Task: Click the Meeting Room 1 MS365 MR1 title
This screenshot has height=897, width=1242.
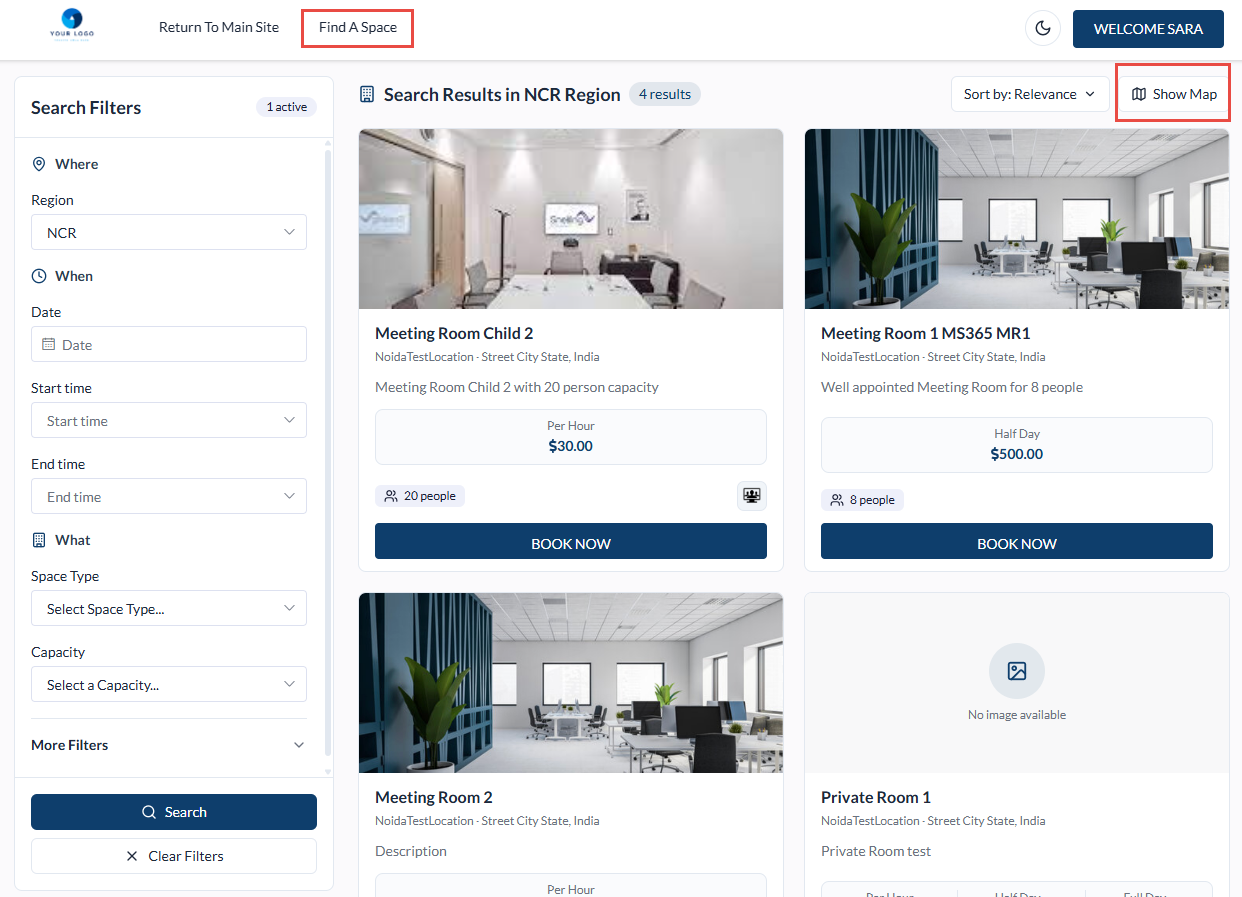Action: click(x=925, y=333)
